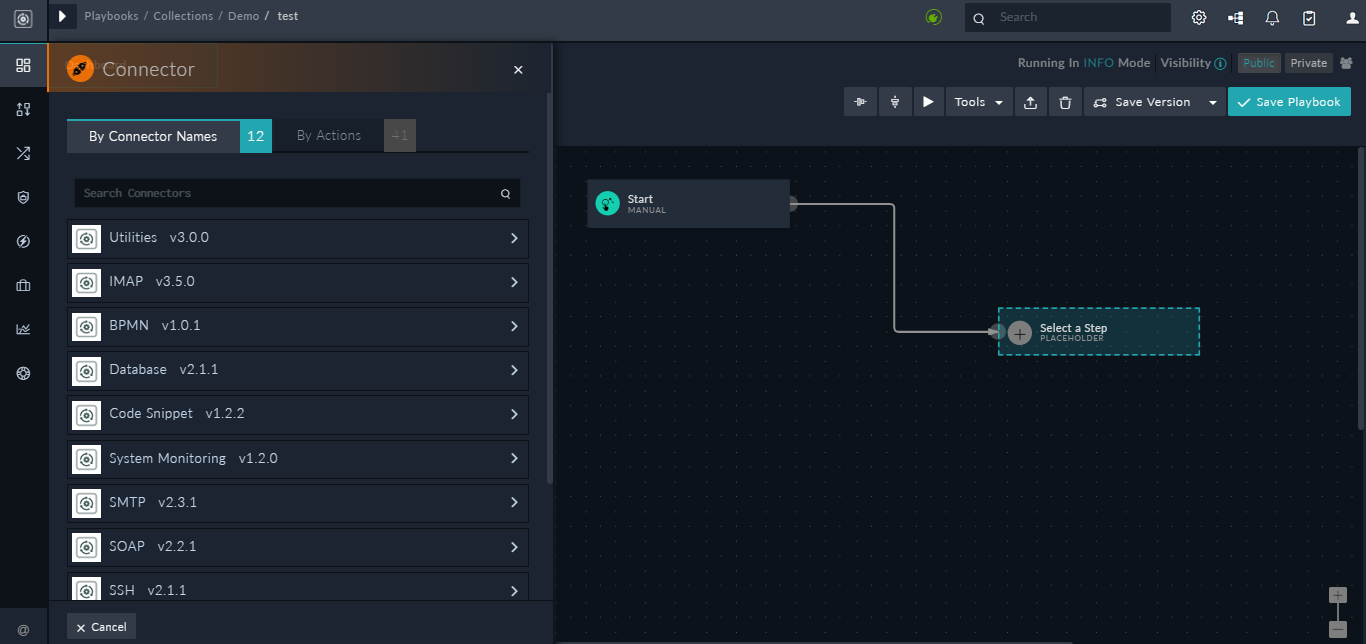Open the settings gear icon
This screenshot has width=1366, height=644.
(x=1198, y=17)
